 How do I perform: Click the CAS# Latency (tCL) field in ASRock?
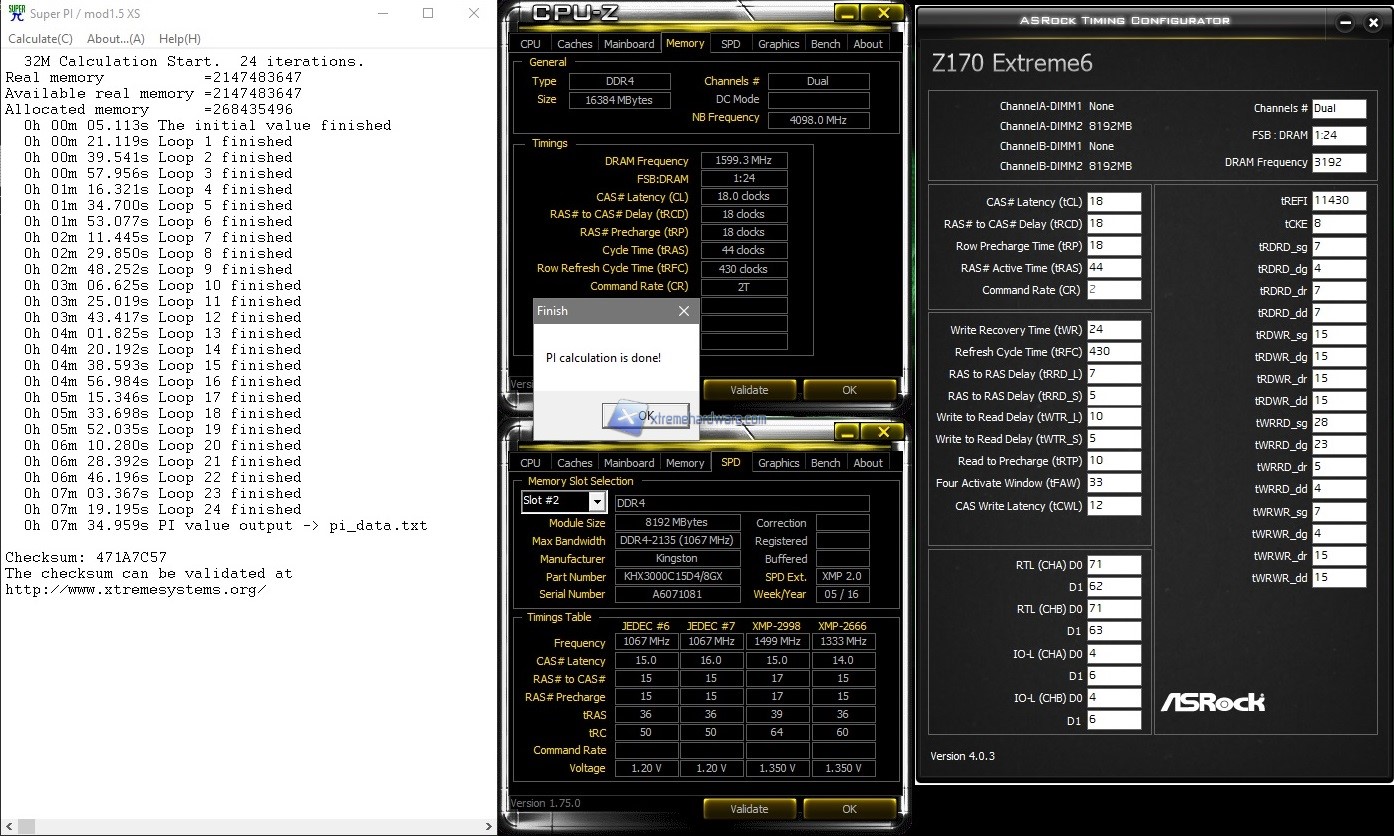pyautogui.click(x=1113, y=202)
